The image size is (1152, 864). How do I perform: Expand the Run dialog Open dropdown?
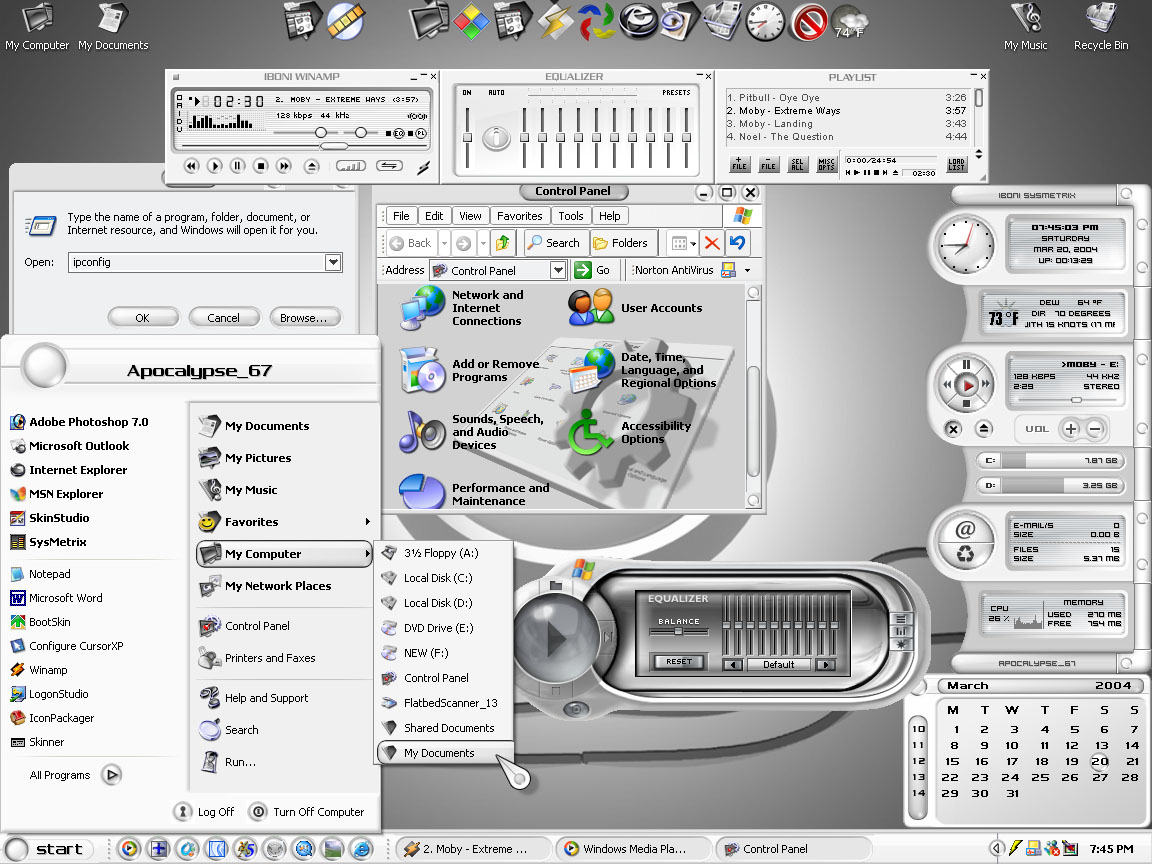tap(333, 263)
